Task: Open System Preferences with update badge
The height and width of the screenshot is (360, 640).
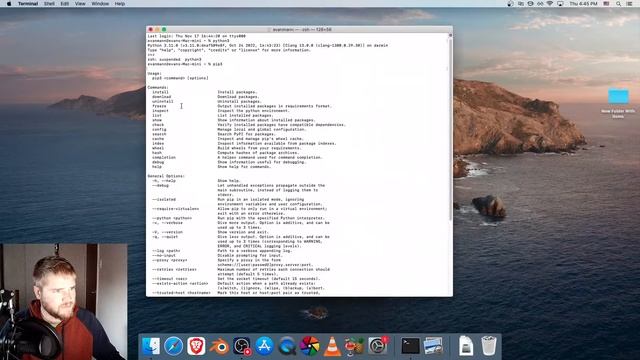Action: click(x=378, y=346)
